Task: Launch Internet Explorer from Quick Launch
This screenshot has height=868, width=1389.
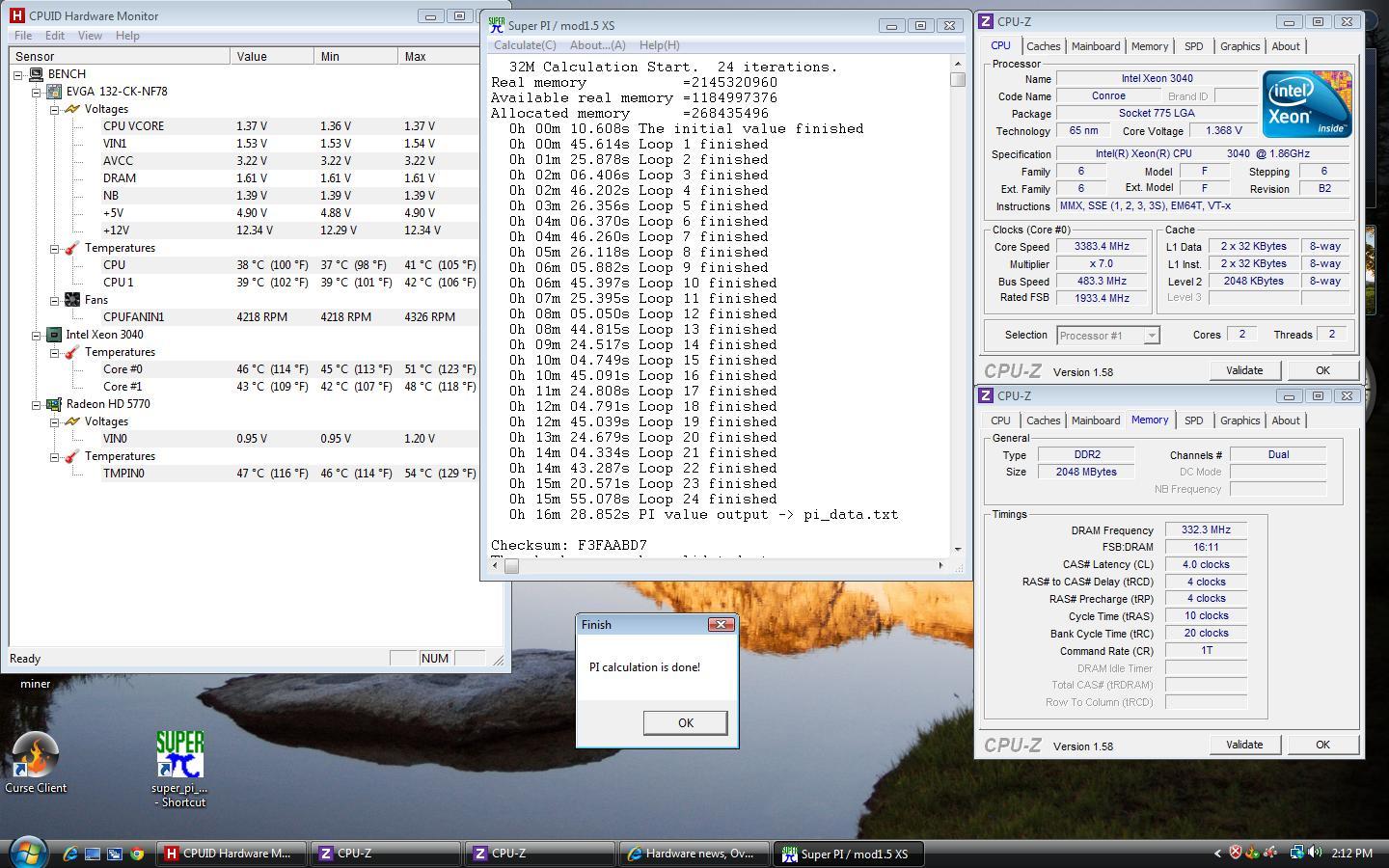Action: [70, 854]
